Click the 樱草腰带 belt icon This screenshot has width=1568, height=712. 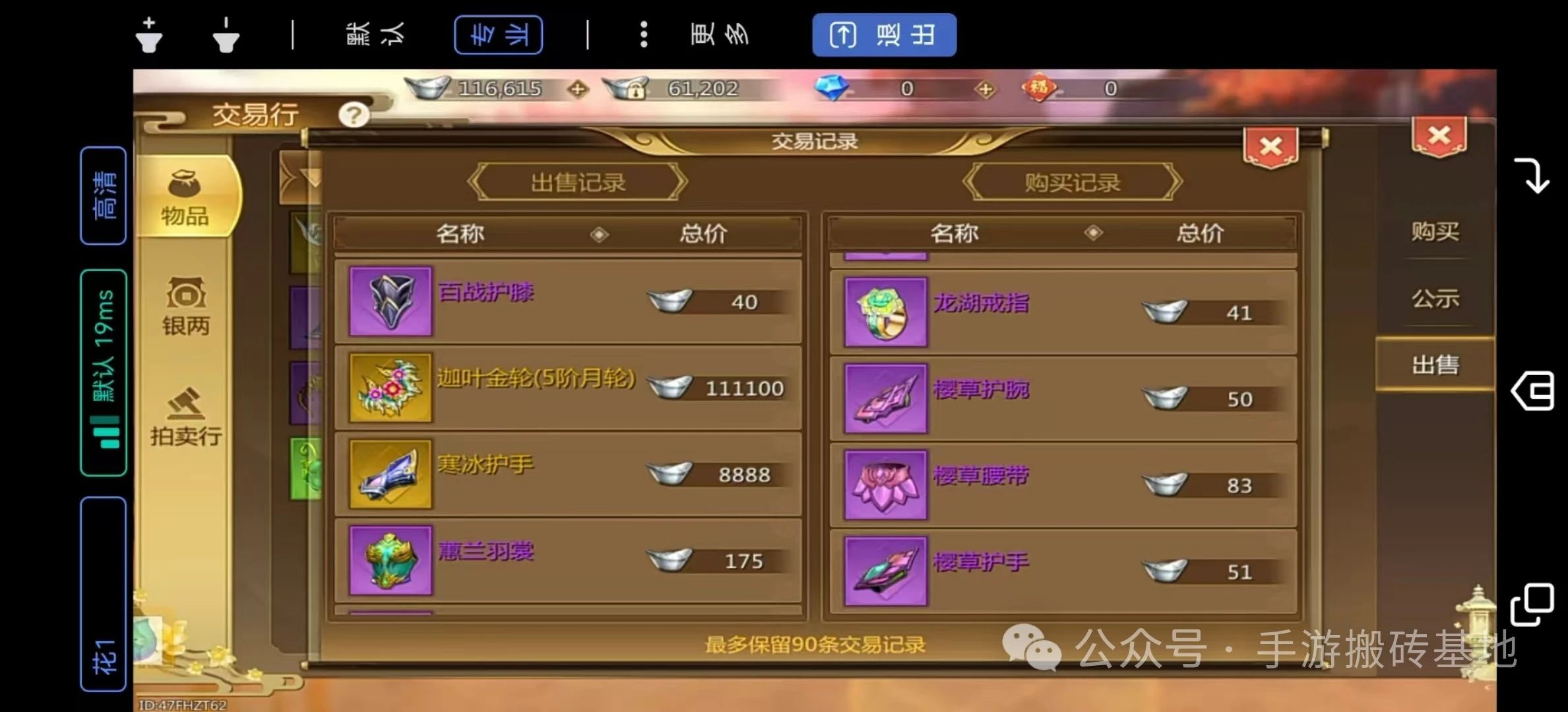(x=885, y=485)
